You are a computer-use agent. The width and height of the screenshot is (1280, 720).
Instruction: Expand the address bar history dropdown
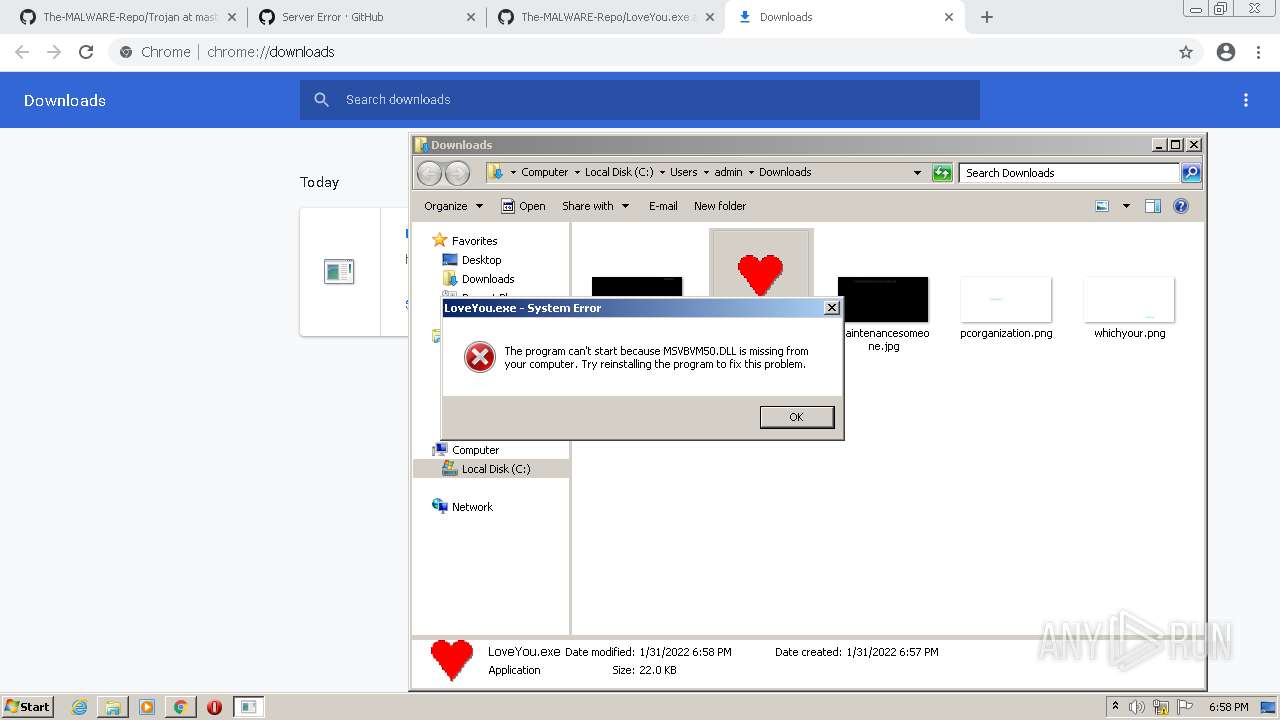pyautogui.click(x=917, y=173)
